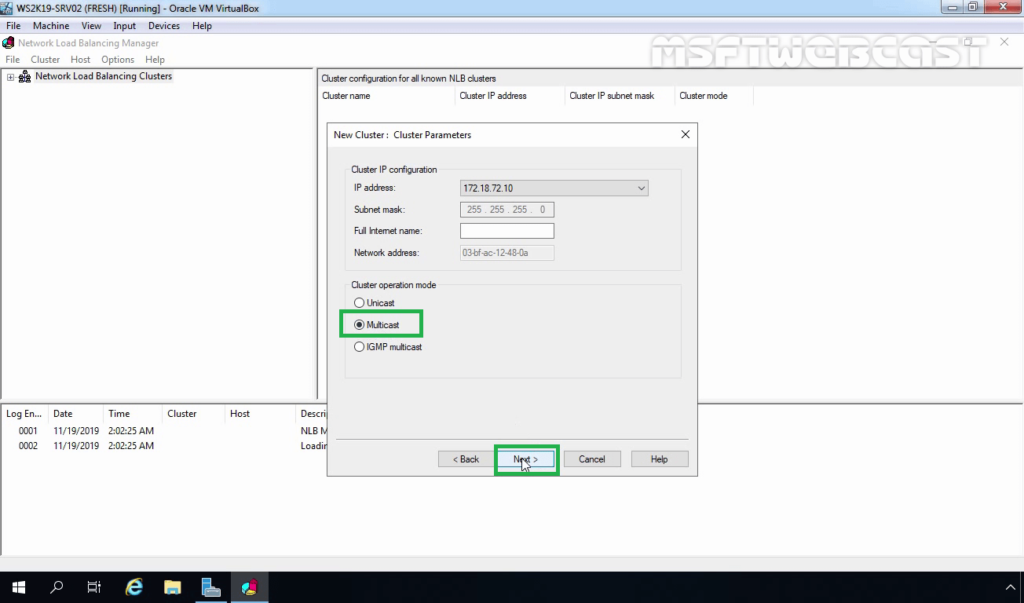The image size is (1024, 603).
Task: Open the VirtualBox Help menu
Action: pos(202,26)
